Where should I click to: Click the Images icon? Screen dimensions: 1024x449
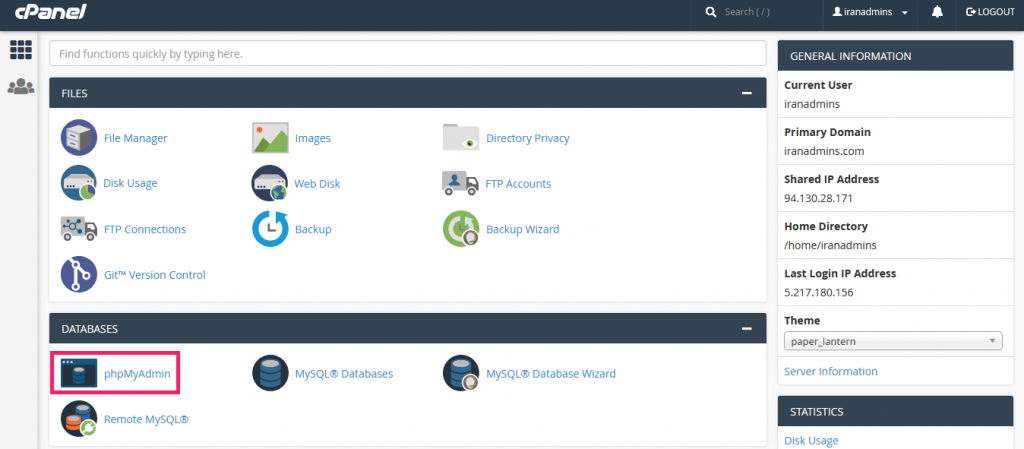(270, 138)
